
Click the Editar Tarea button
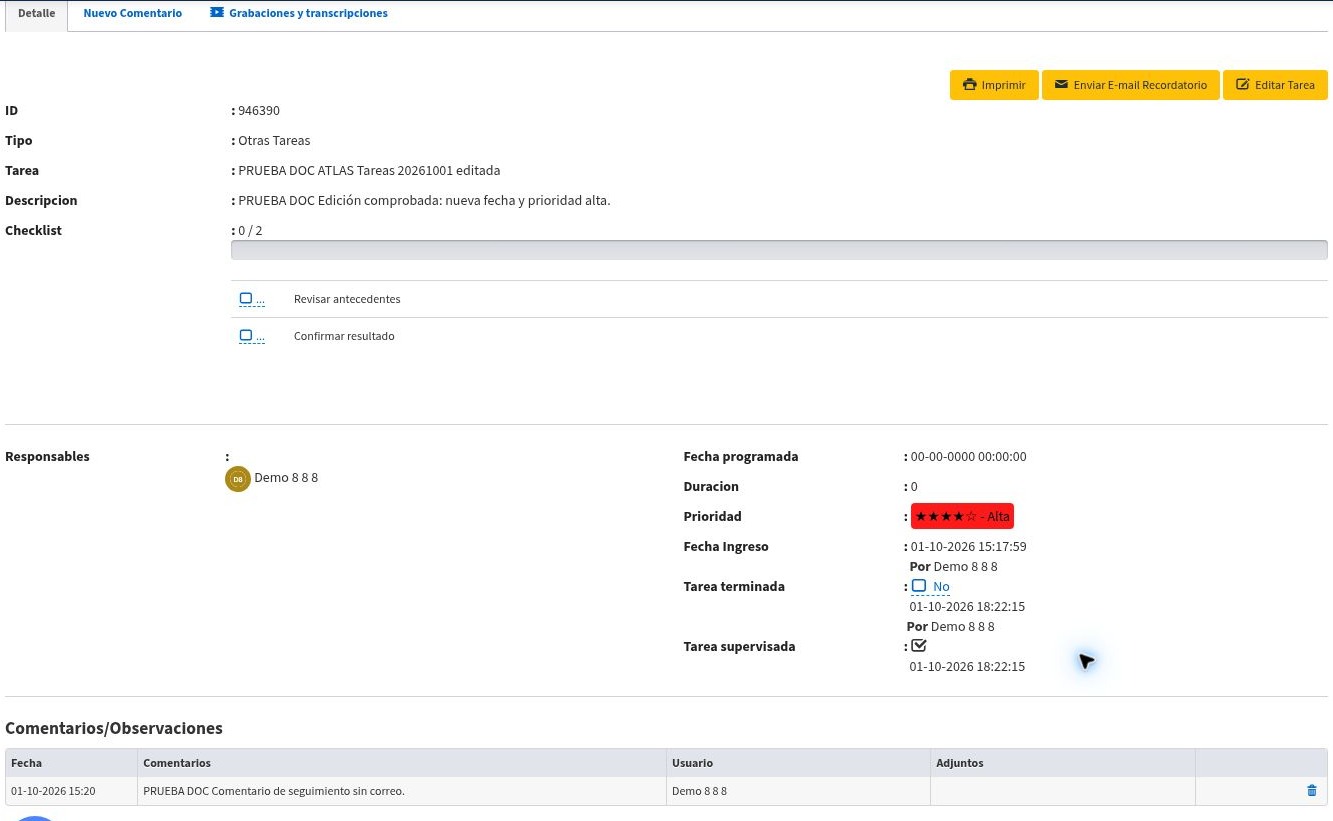[1275, 85]
